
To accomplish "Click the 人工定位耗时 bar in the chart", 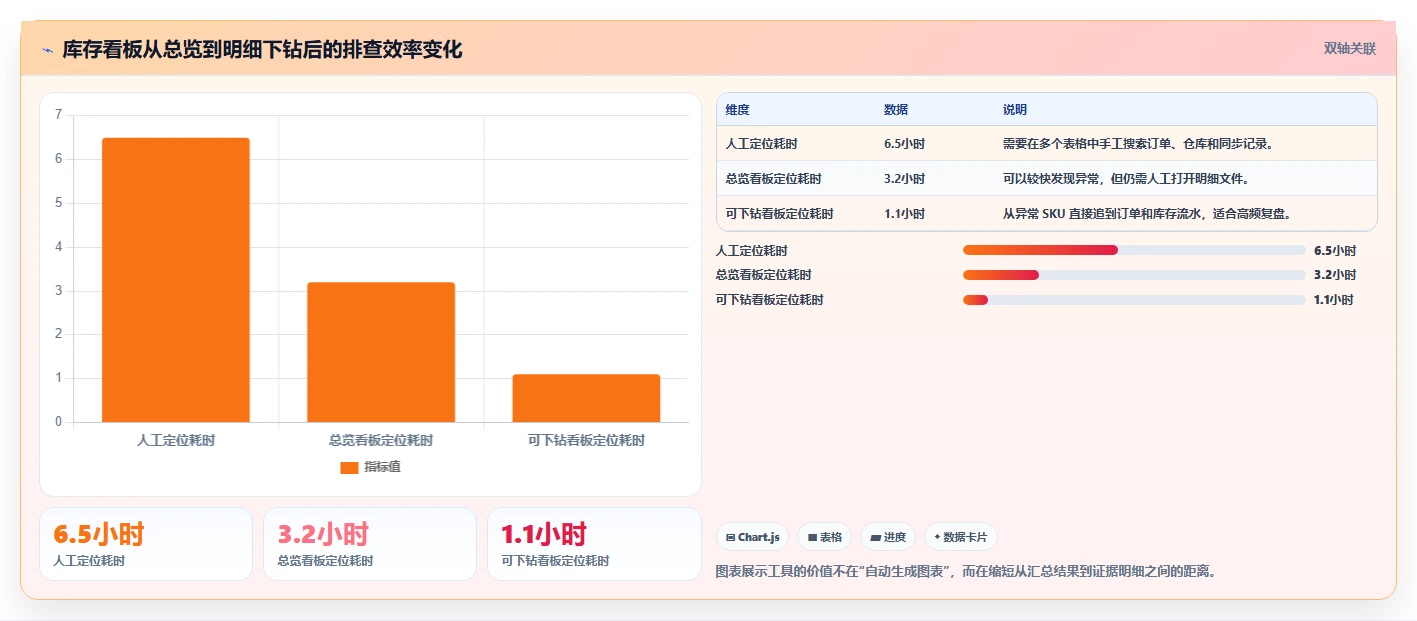I will click(x=176, y=280).
